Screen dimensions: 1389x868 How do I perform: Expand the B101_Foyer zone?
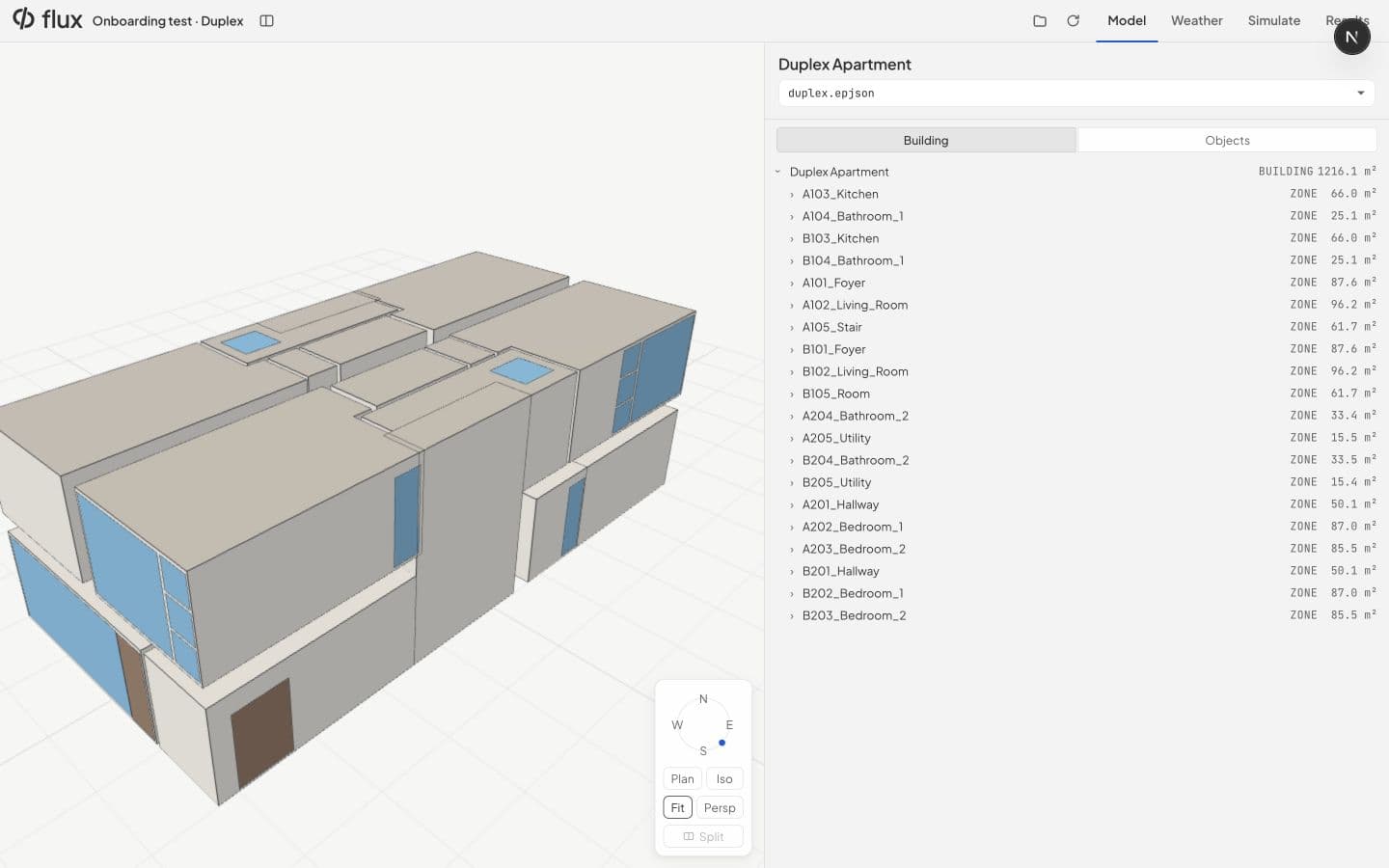[x=792, y=349]
